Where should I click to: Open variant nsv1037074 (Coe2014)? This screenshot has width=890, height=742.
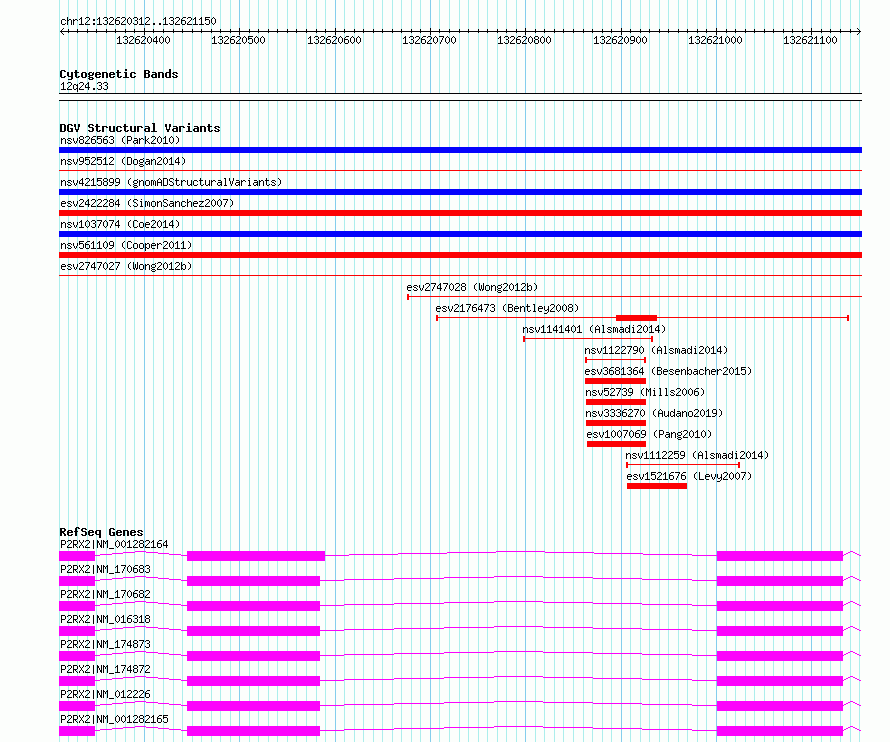(120, 224)
